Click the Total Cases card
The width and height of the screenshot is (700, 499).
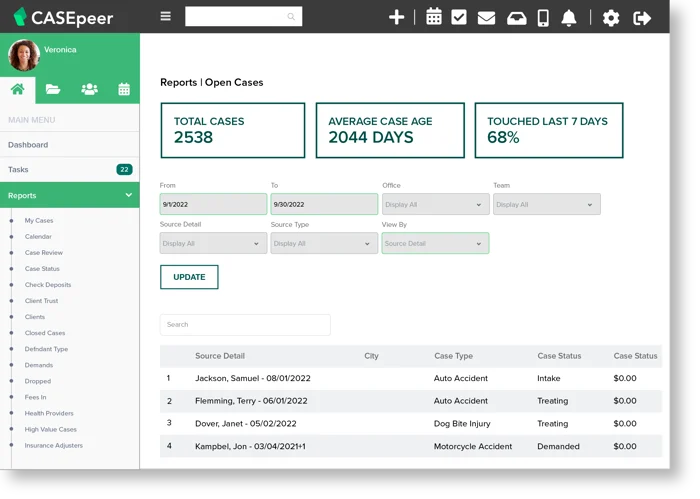(233, 130)
